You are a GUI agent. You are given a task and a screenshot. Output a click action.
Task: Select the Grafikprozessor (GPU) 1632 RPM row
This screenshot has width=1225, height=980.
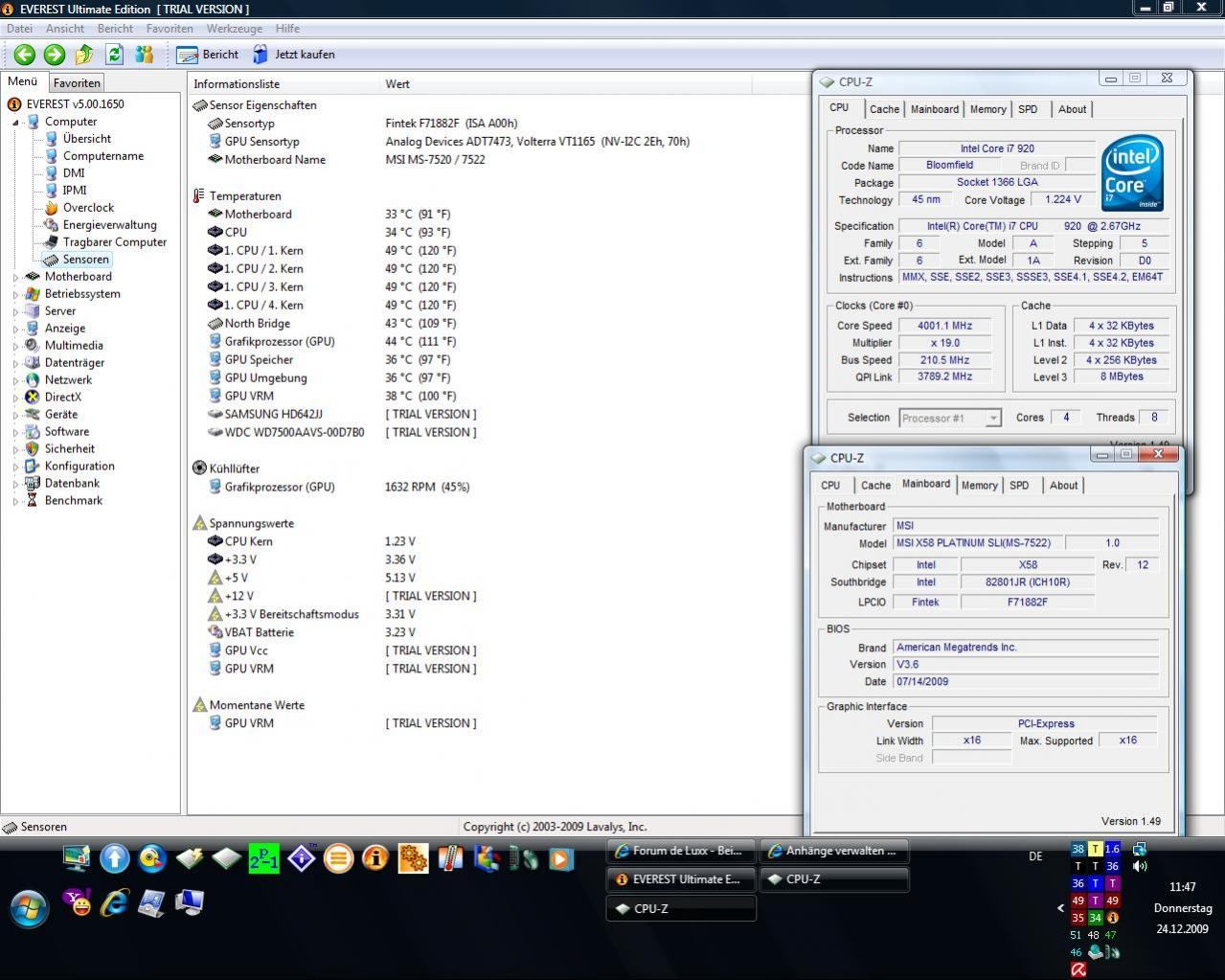[x=339, y=488]
